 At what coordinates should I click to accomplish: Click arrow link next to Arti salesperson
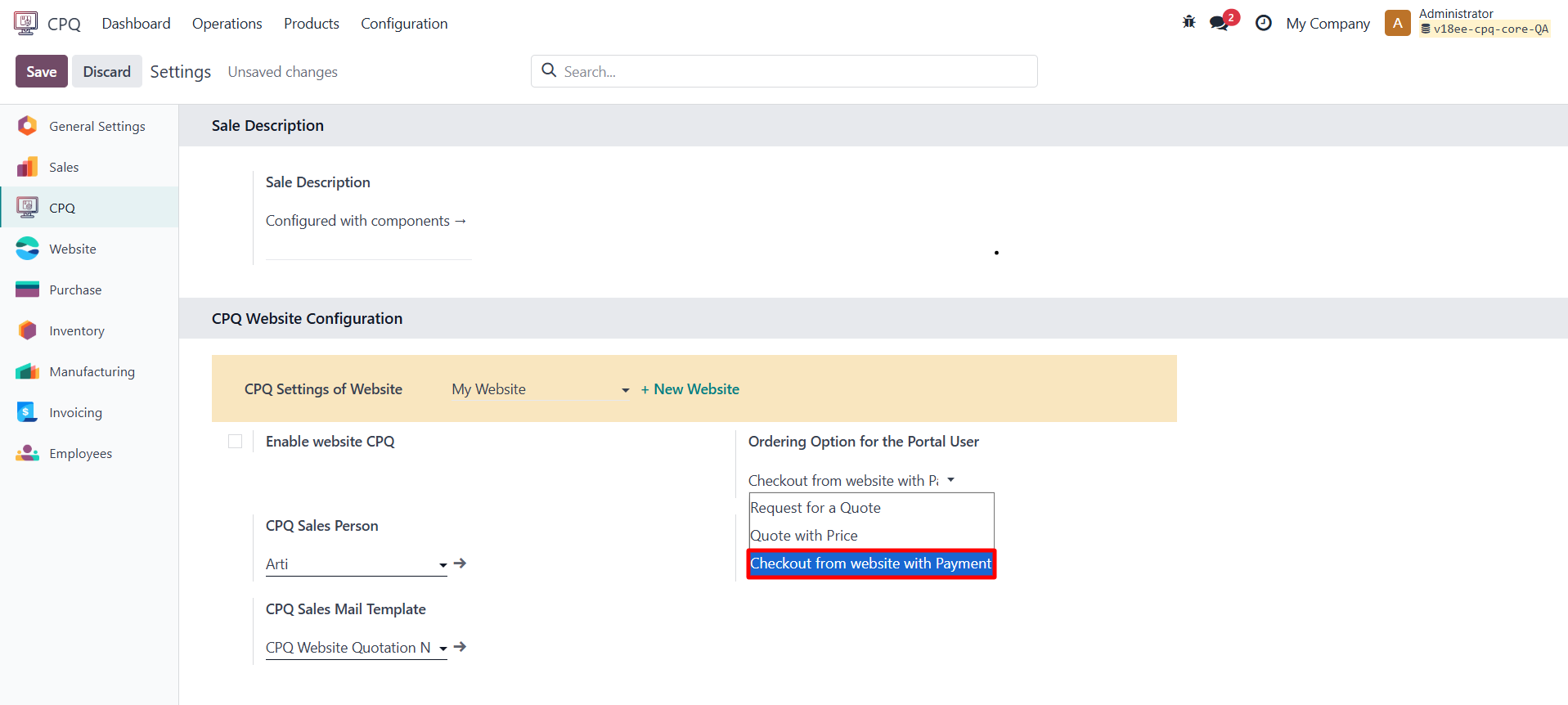(461, 564)
